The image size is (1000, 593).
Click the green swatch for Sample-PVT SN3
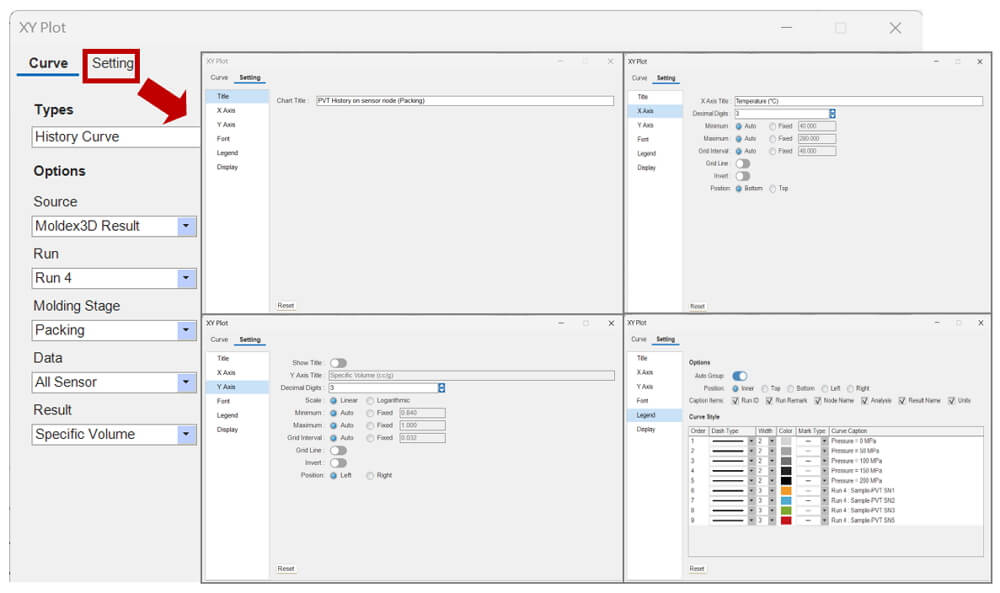pyautogui.click(x=786, y=510)
